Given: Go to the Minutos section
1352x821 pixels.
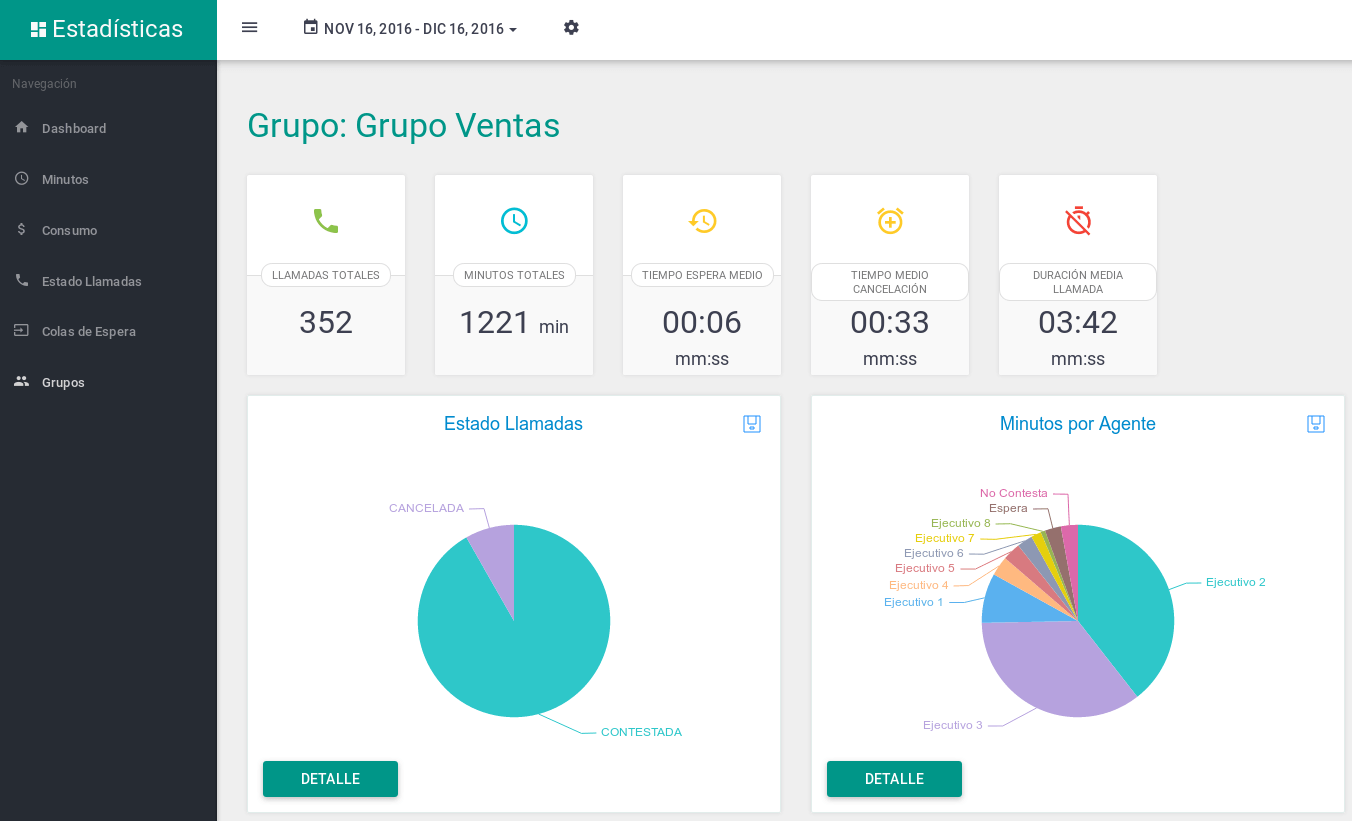Looking at the screenshot, I should (108, 179).
